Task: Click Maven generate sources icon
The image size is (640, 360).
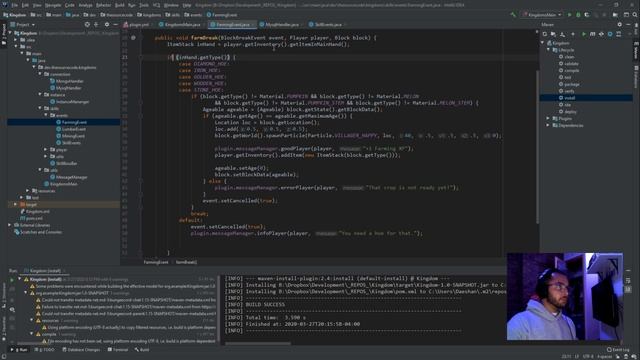Action: tap(553, 34)
